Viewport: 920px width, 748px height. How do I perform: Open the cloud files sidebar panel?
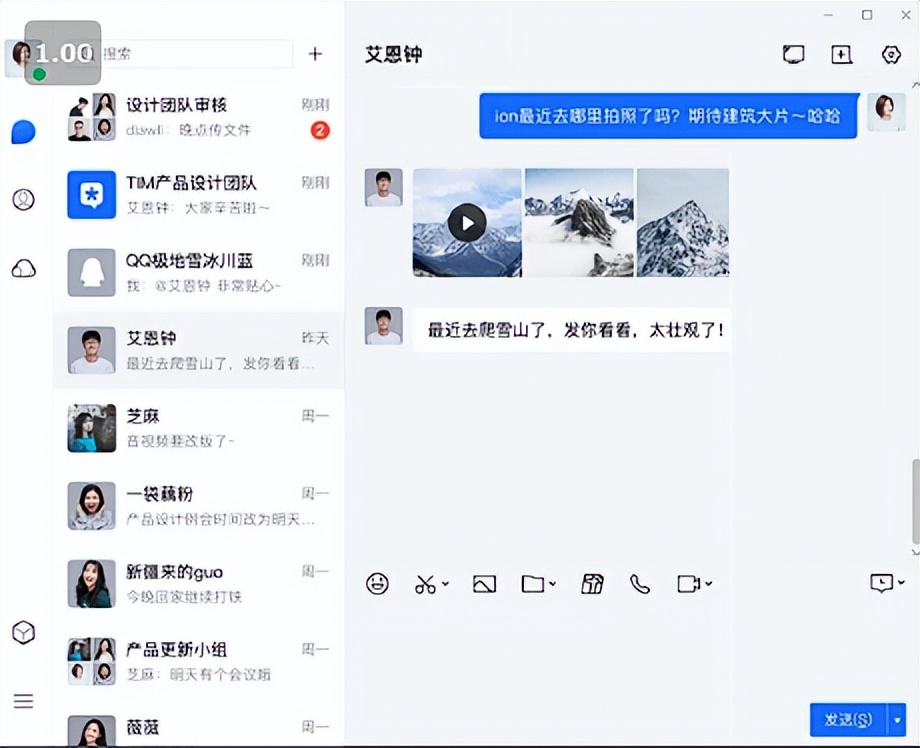point(23,267)
